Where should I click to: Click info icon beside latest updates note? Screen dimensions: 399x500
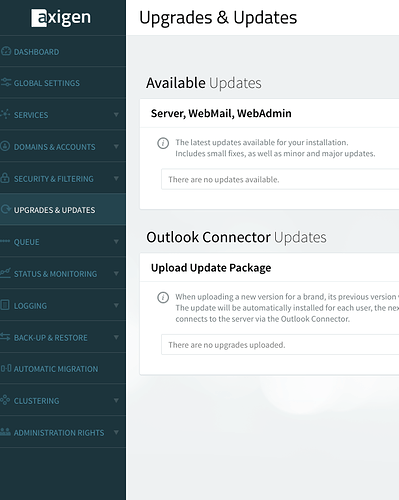tap(163, 144)
